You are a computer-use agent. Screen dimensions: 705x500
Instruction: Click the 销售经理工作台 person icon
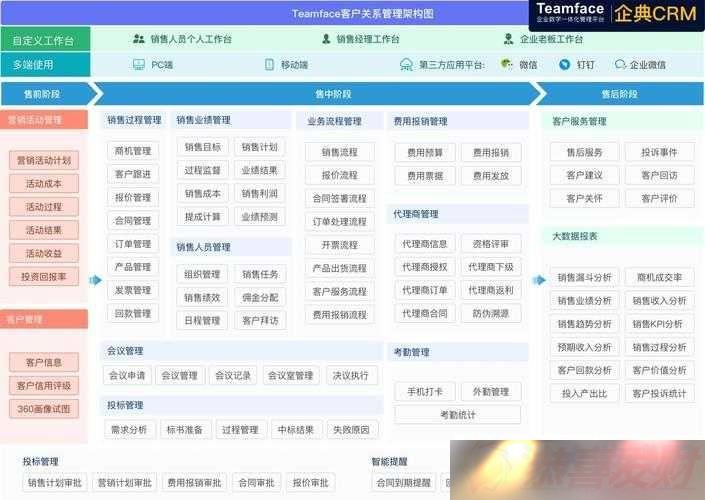(326, 39)
